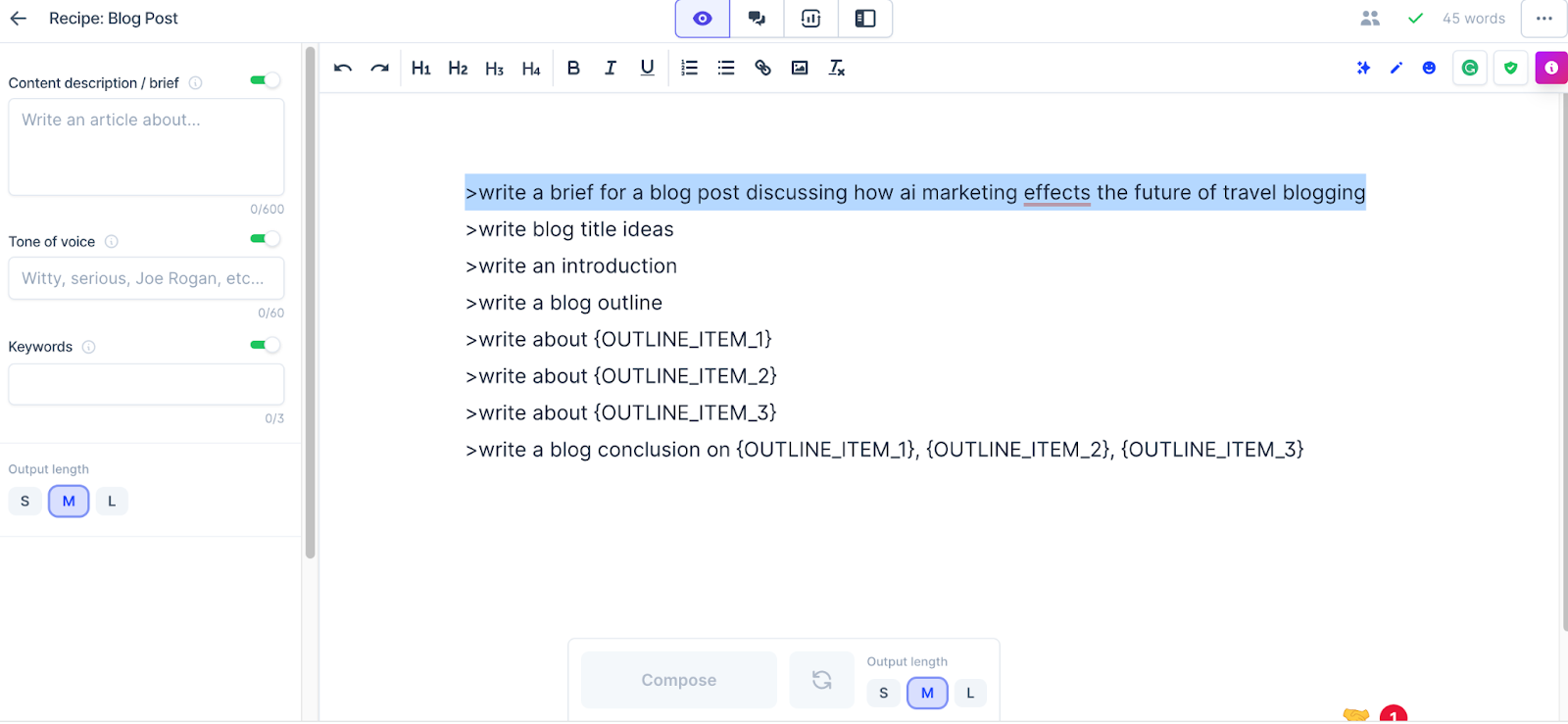The height and width of the screenshot is (724, 1568).
Task: Toggle Content description / brief switch
Action: point(266,80)
